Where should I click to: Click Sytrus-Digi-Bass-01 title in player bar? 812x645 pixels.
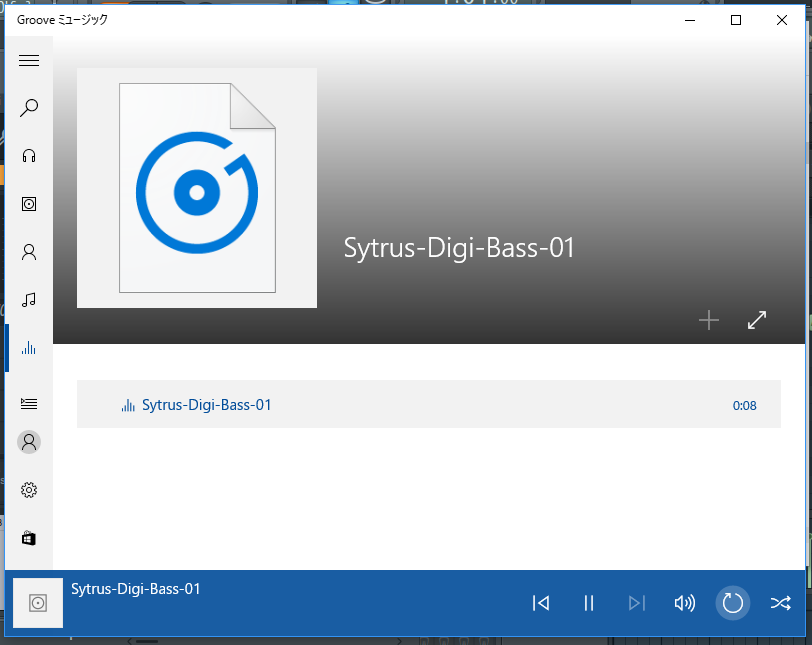[136, 589]
